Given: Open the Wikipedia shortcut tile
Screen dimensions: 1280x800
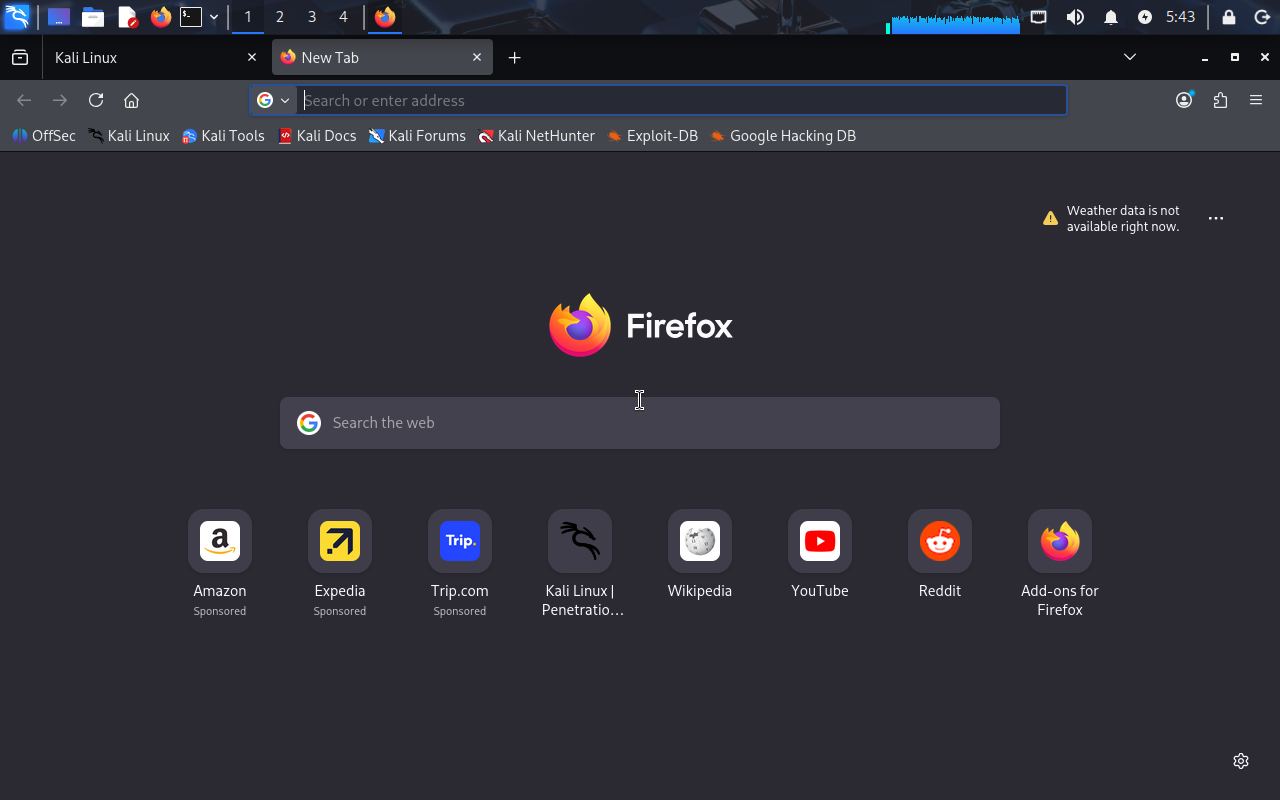Looking at the screenshot, I should 699,541.
